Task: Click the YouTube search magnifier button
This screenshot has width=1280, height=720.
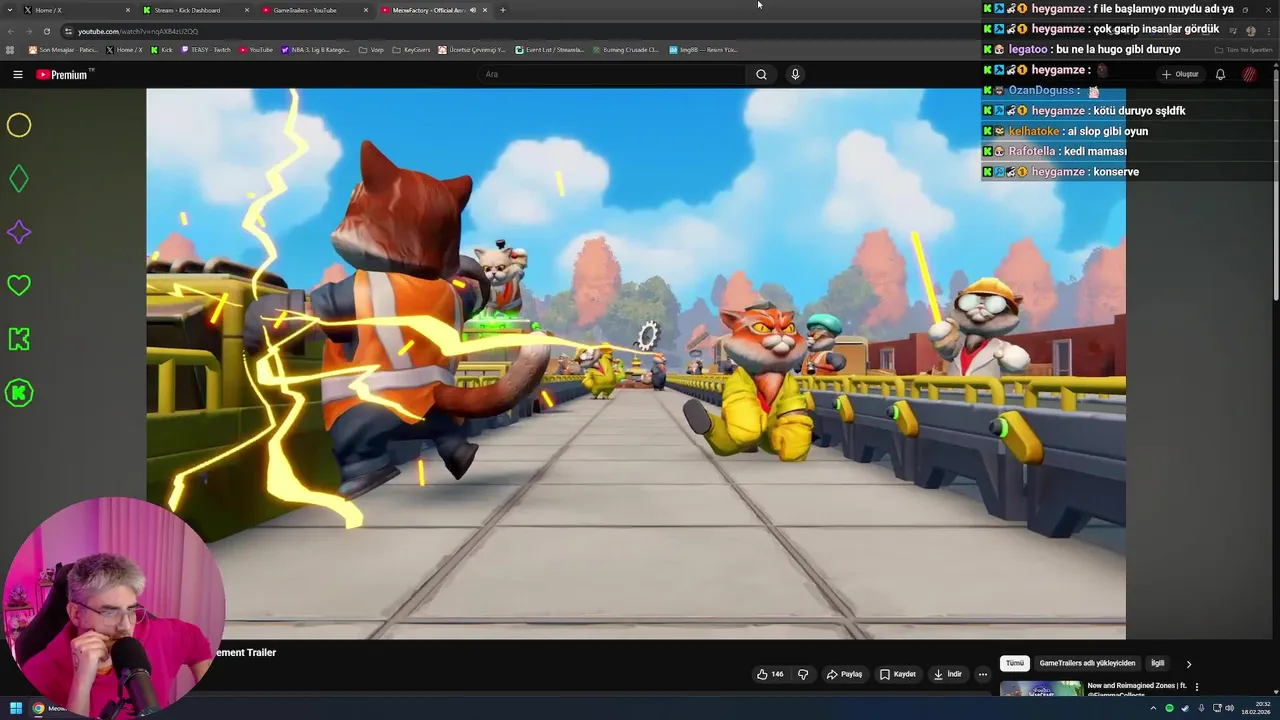Action: point(761,74)
